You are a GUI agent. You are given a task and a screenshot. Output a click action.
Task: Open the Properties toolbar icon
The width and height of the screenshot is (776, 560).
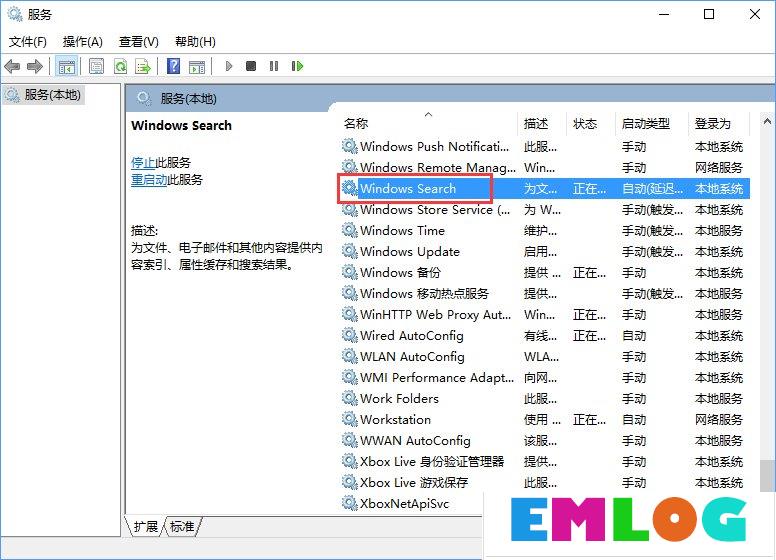pyautogui.click(x=96, y=66)
